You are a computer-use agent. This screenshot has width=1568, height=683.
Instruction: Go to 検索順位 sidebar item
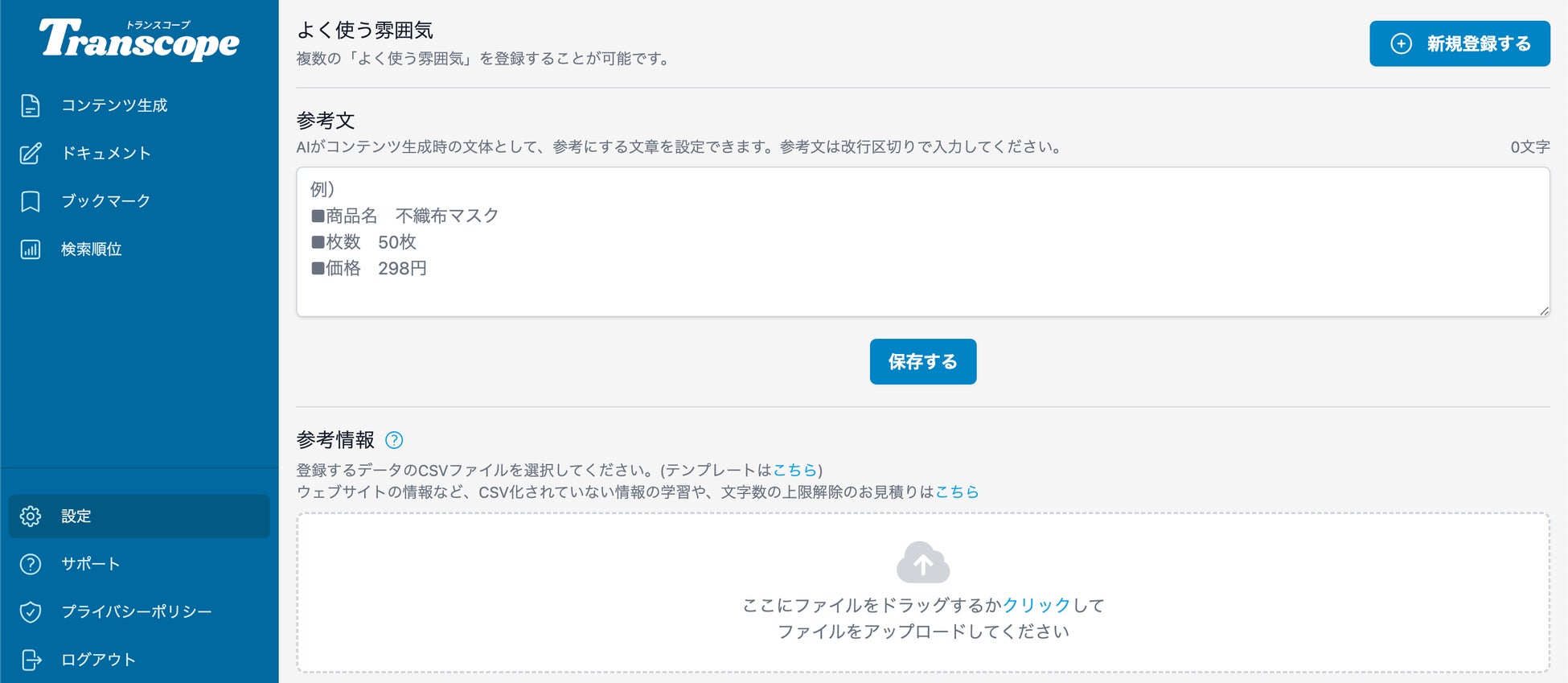(x=92, y=249)
